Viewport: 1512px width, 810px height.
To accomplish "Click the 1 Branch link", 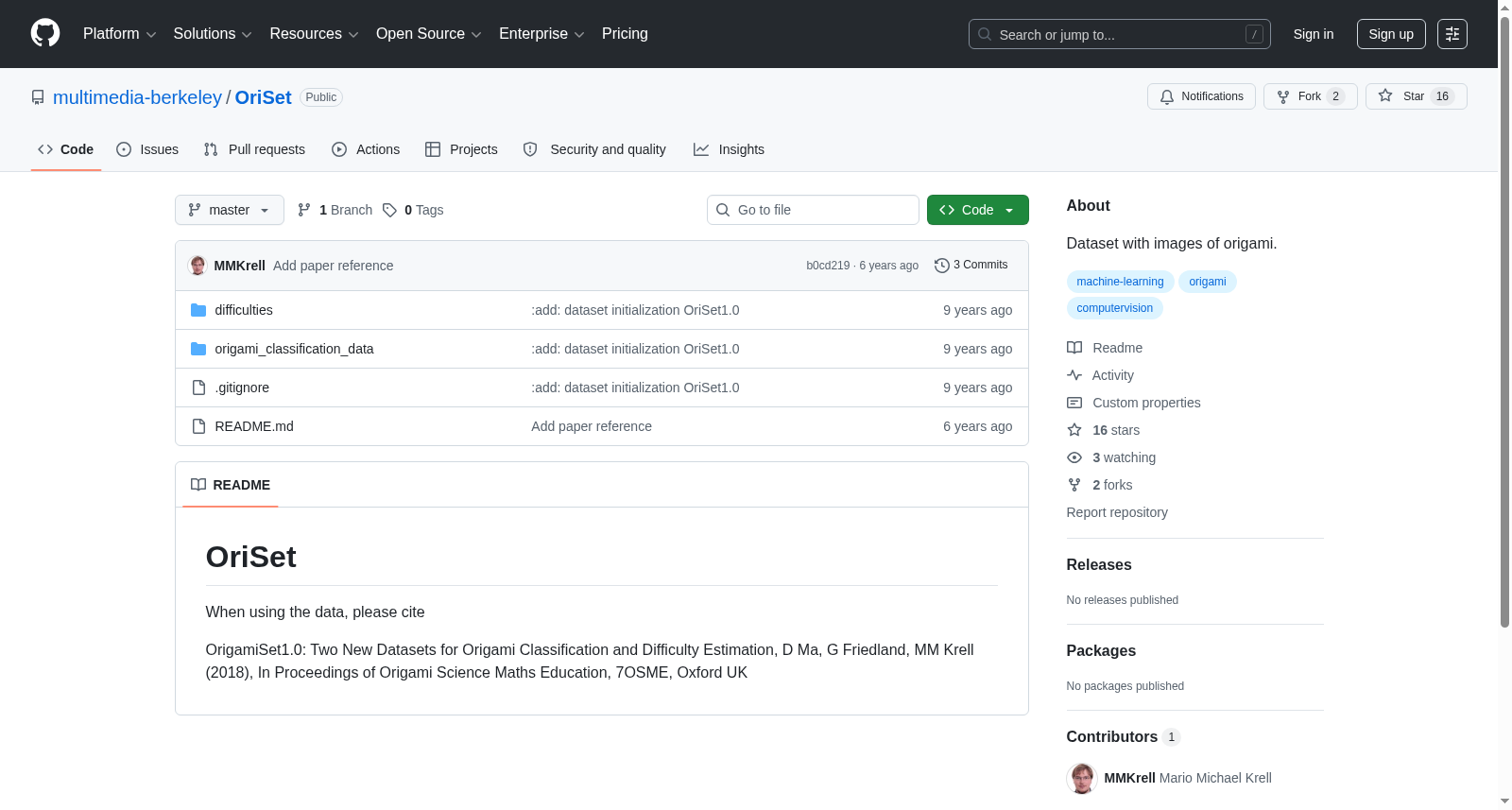I will point(335,210).
